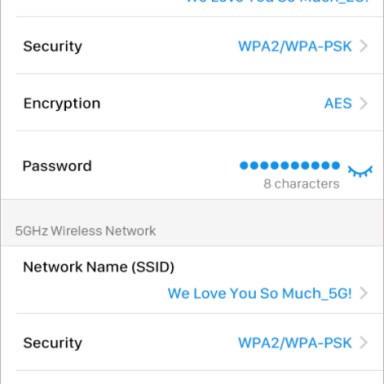
Task: Select the Password label
Action: coord(57,166)
